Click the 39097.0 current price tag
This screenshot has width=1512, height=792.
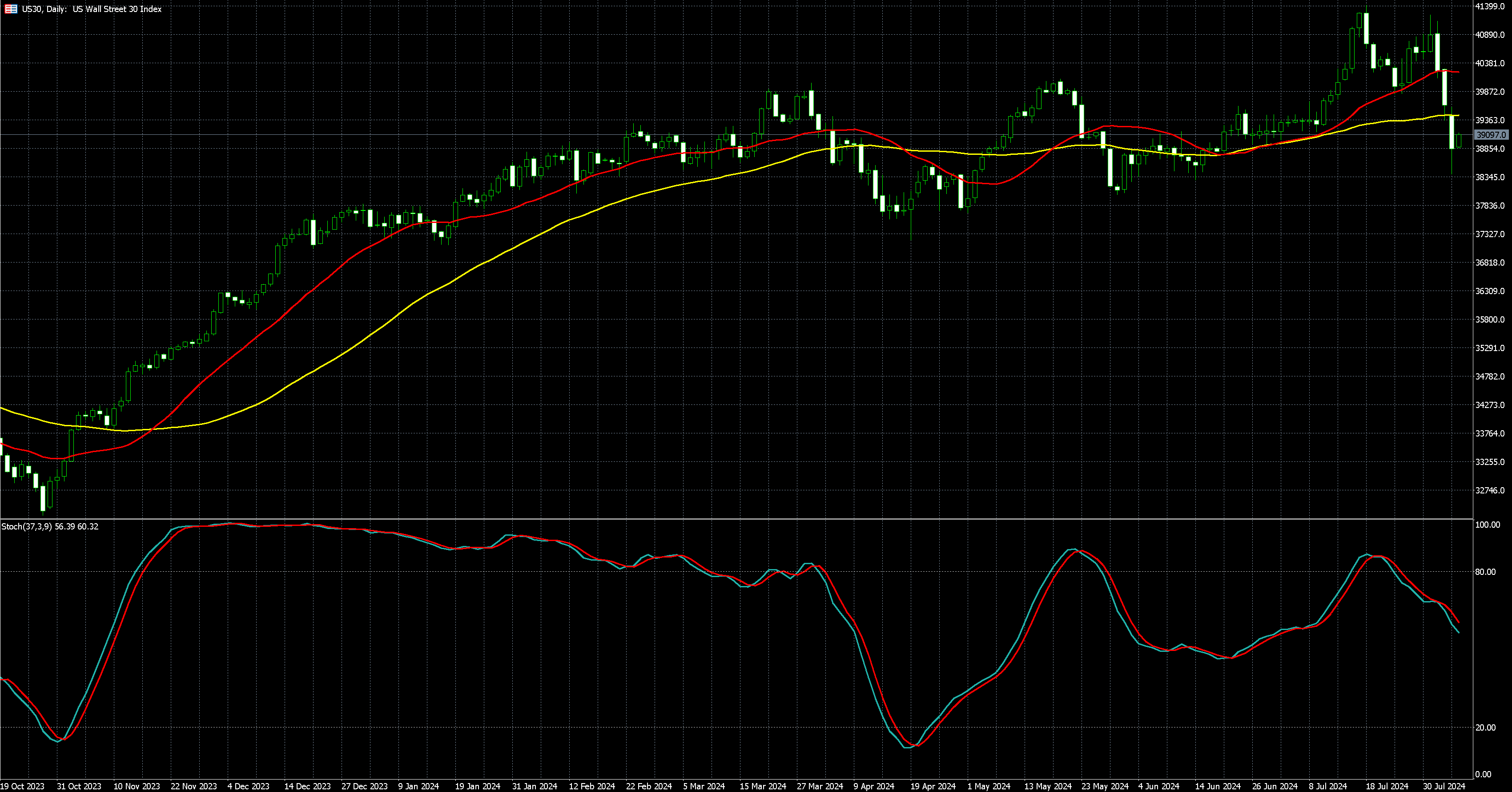(1491, 135)
